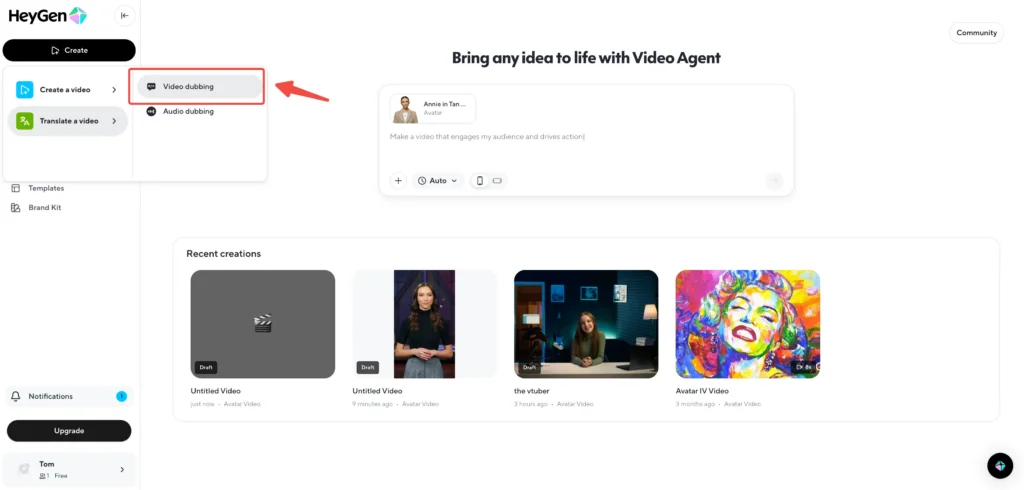Click the Video dubbing icon

pos(152,86)
